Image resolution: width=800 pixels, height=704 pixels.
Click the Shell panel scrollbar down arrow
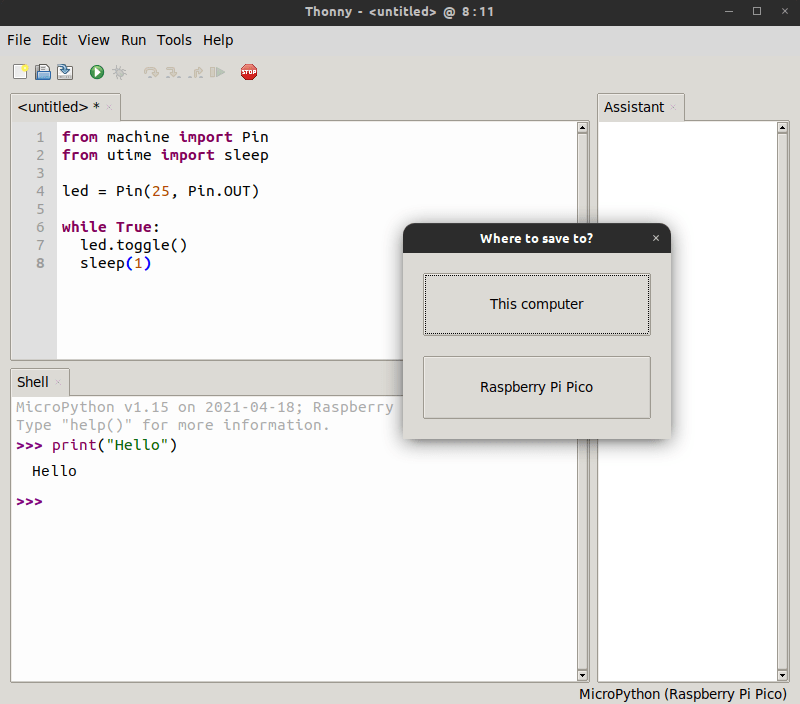582,675
